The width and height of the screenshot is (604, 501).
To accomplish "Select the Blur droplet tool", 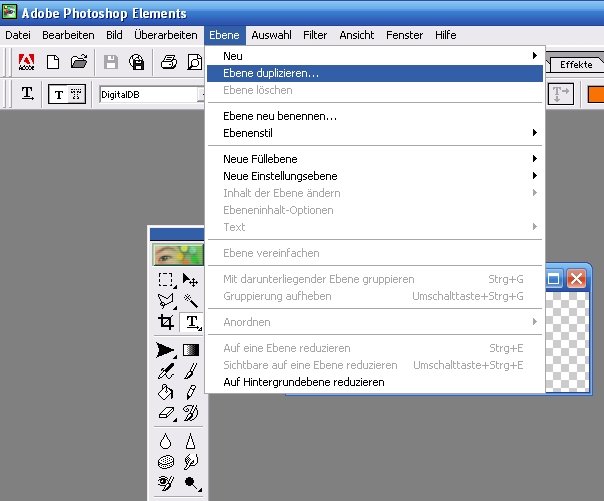I will tap(166, 441).
